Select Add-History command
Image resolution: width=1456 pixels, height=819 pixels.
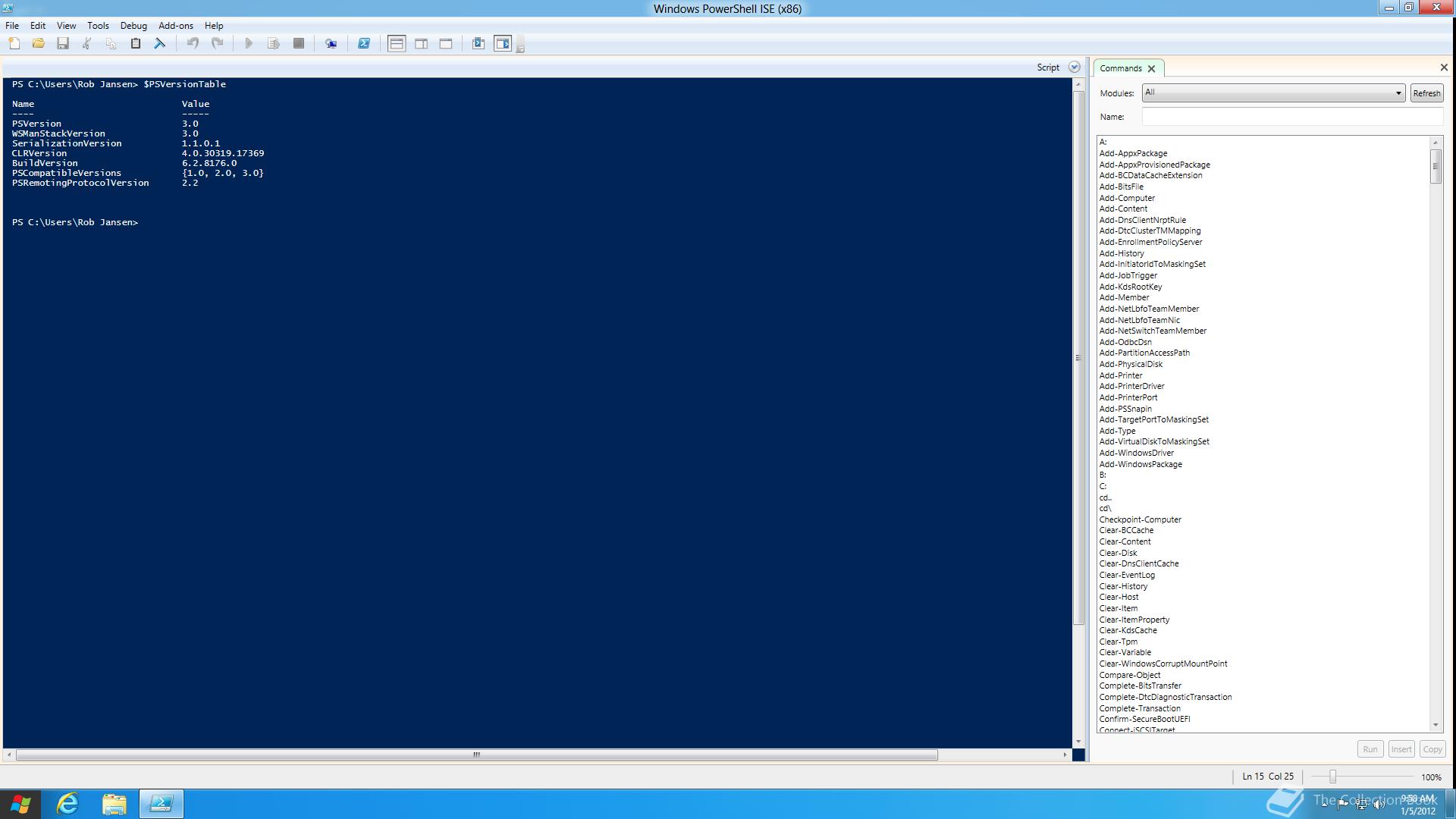coord(1122,253)
